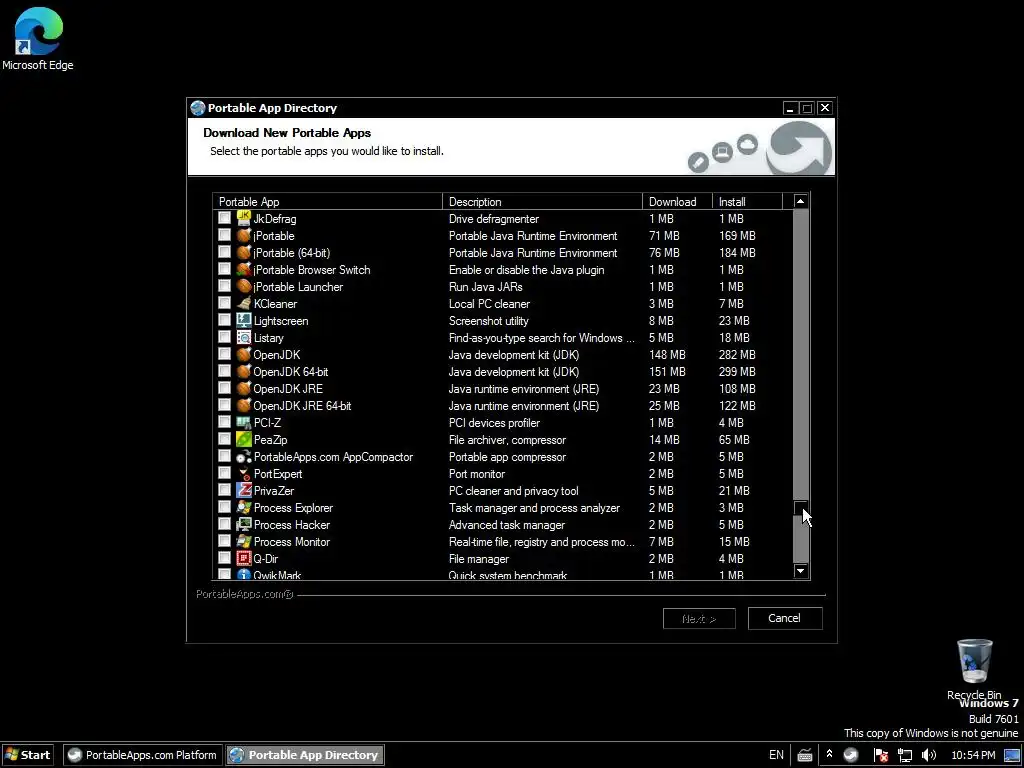Open the Start menu

[28, 755]
